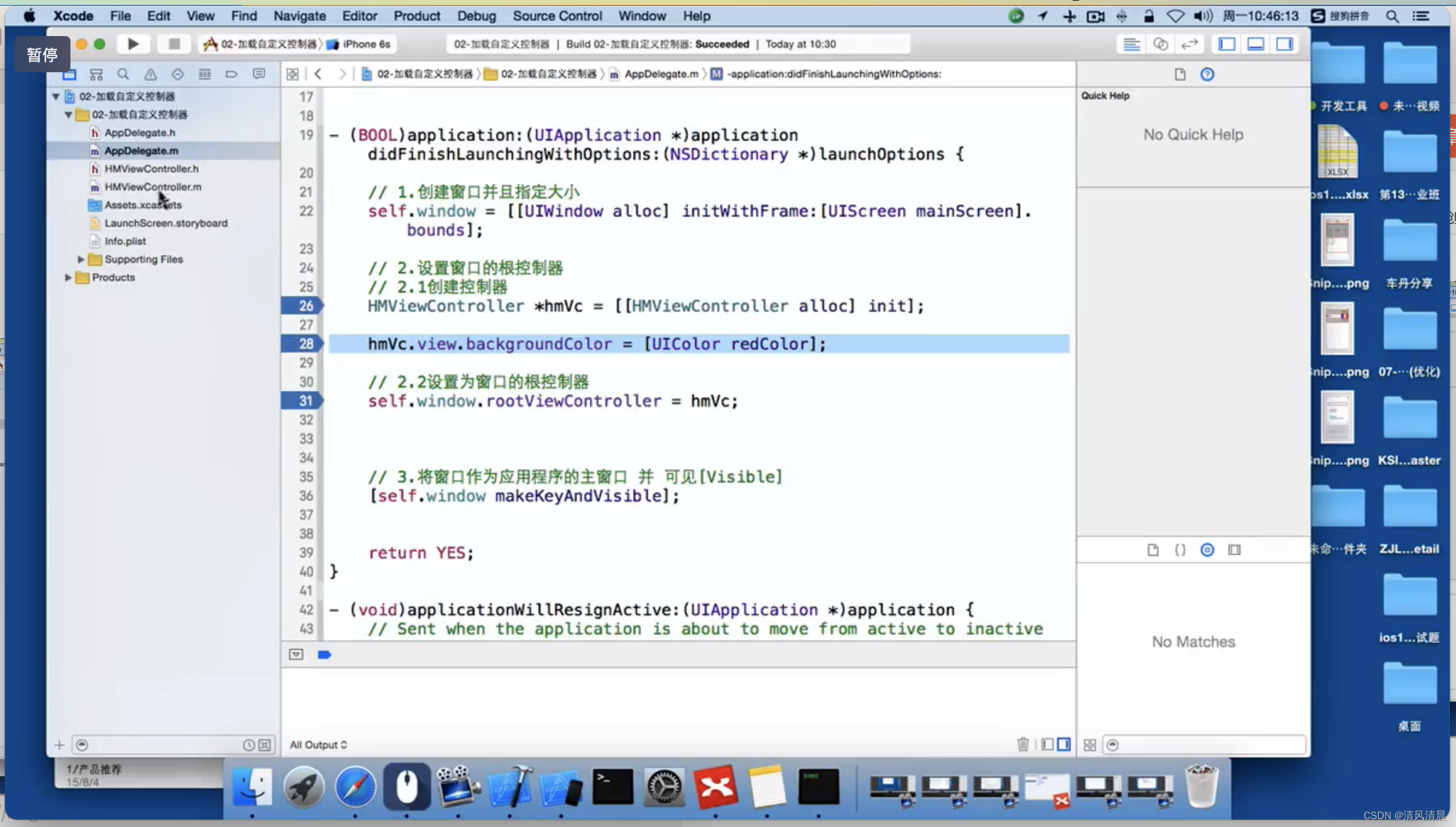
Task: Click the All Output dropdown filter
Action: pyautogui.click(x=317, y=744)
